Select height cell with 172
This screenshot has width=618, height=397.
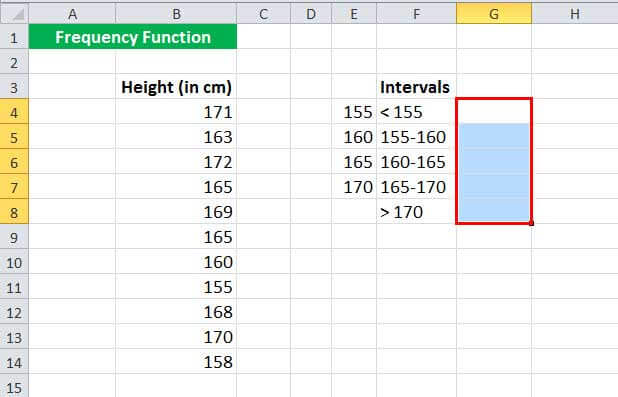[x=176, y=162]
